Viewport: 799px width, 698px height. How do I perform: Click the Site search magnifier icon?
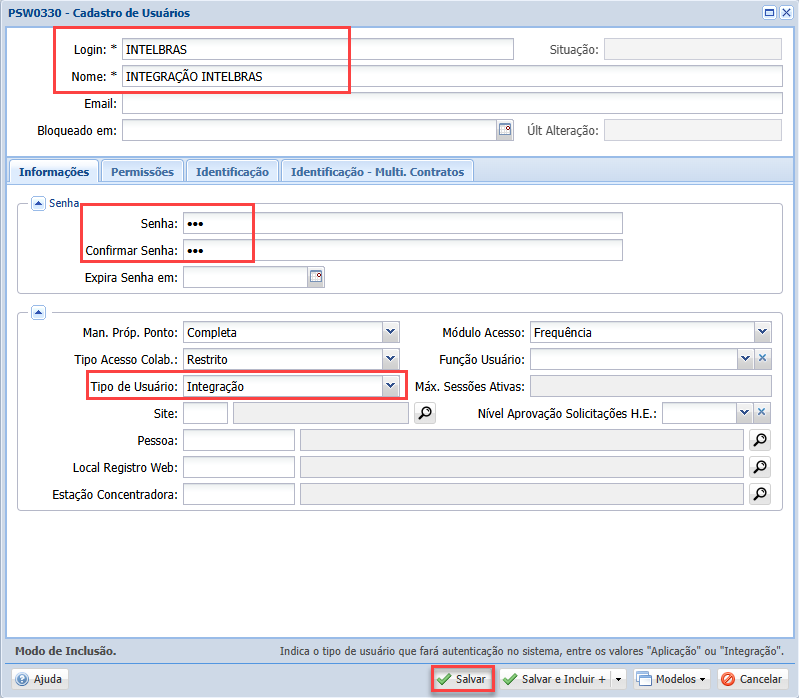(425, 413)
